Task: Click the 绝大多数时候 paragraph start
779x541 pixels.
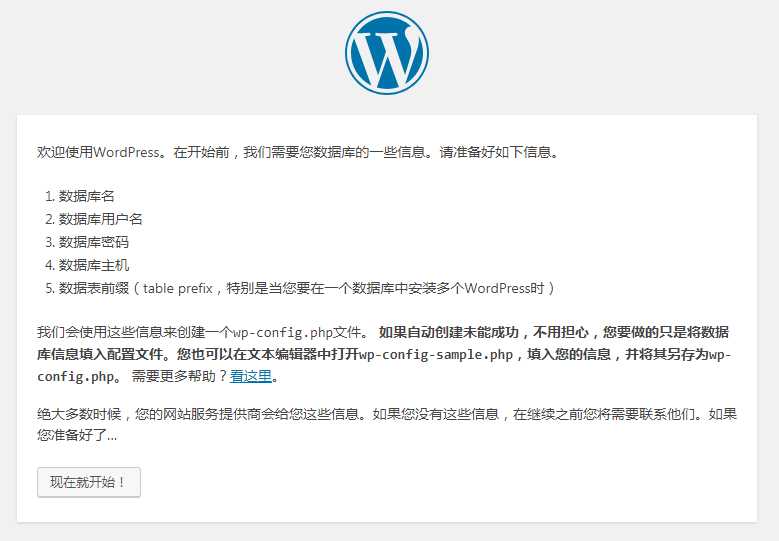Action: pos(79,414)
